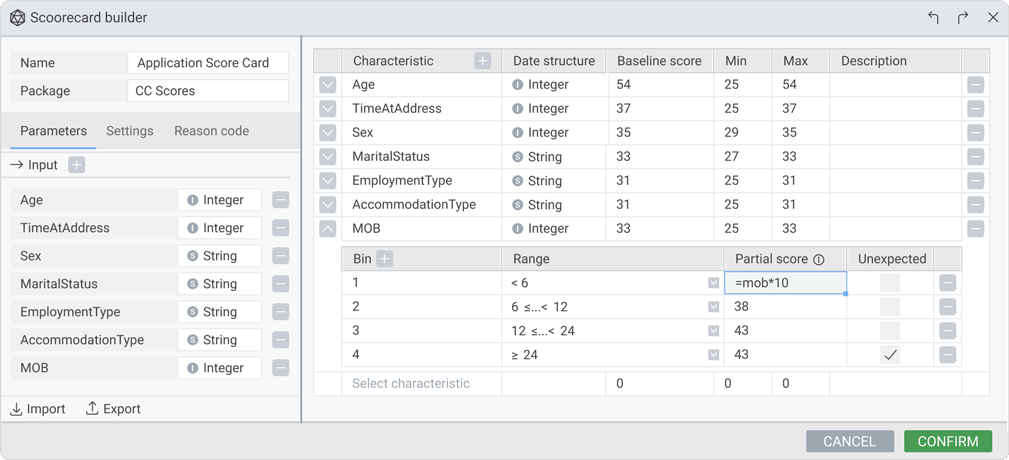Click the Name input field
1009x460 pixels.
pos(208,63)
